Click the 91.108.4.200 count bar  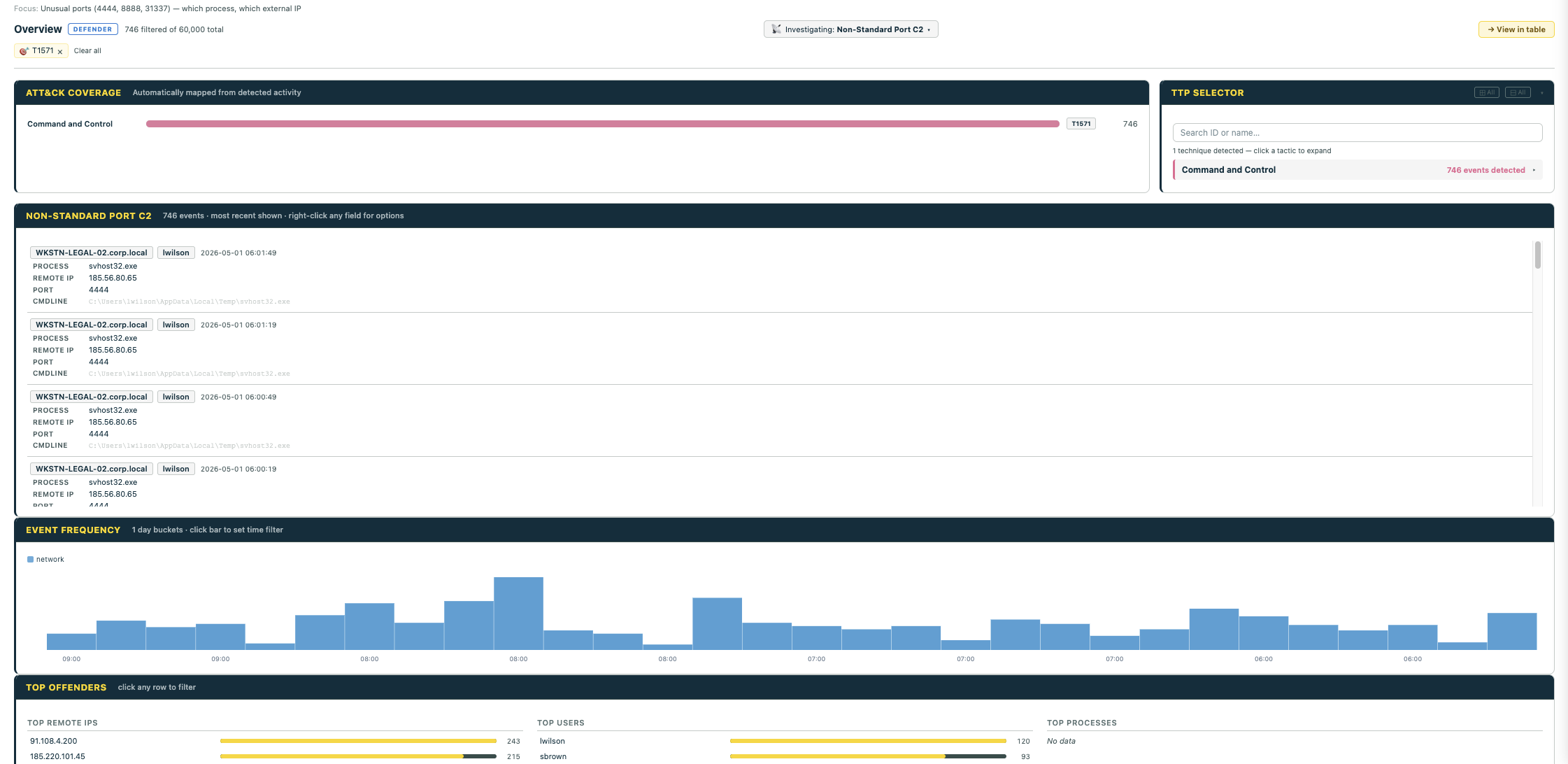tap(358, 741)
